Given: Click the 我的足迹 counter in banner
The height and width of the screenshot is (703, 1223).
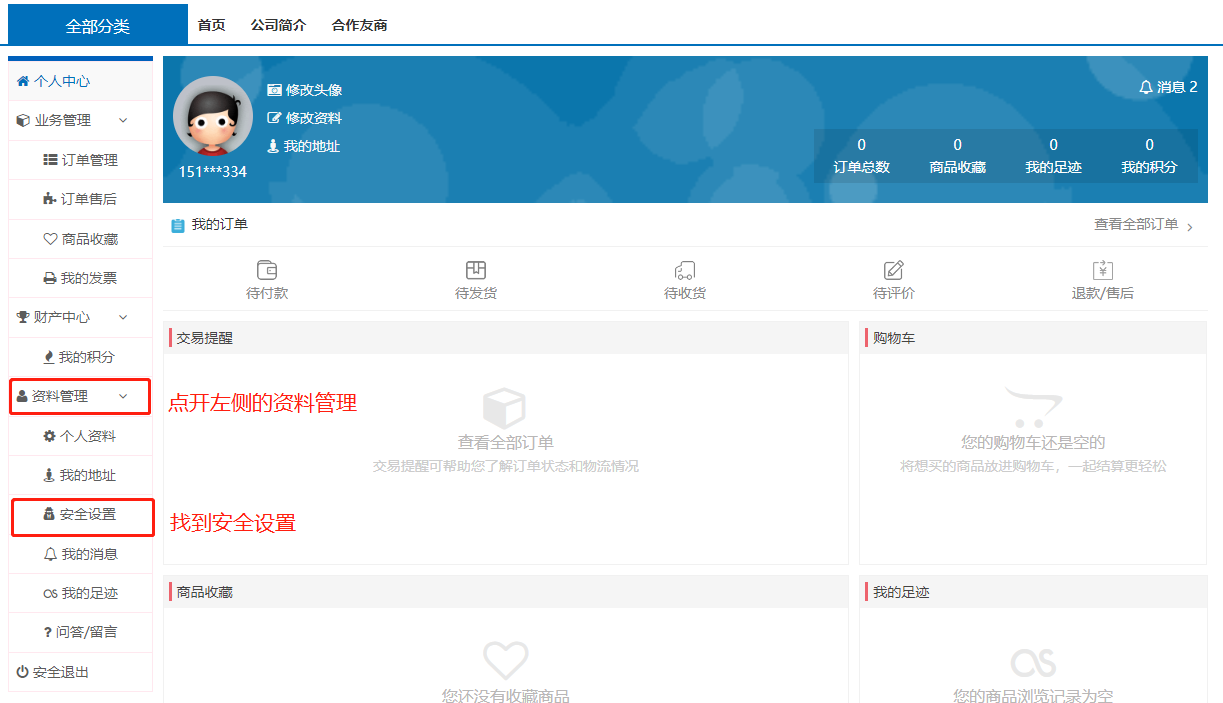Looking at the screenshot, I should pos(1054,156).
